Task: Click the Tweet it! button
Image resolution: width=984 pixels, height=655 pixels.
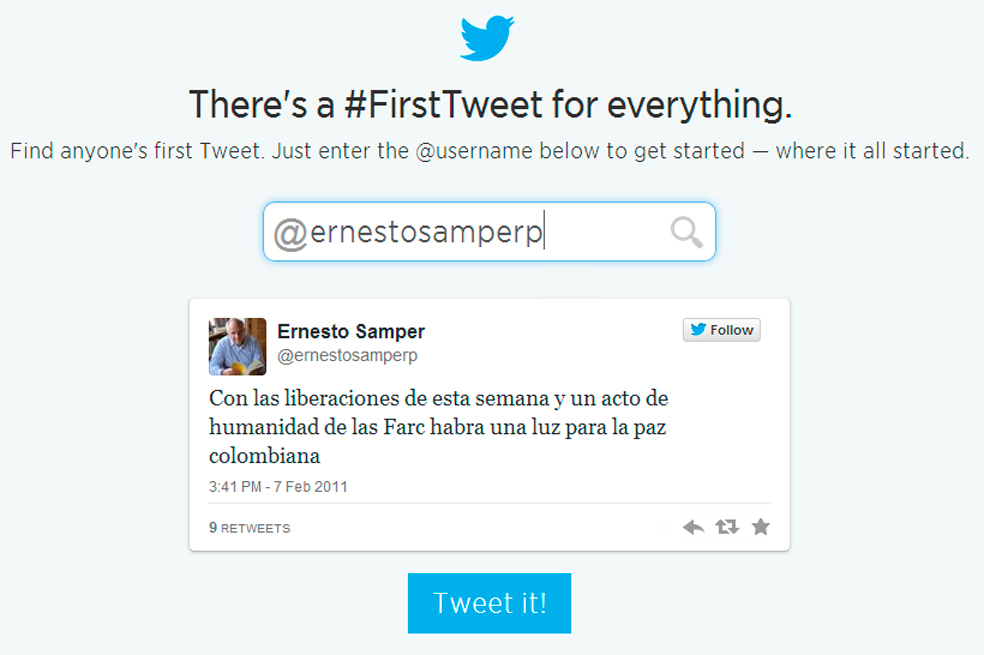Action: 489,603
